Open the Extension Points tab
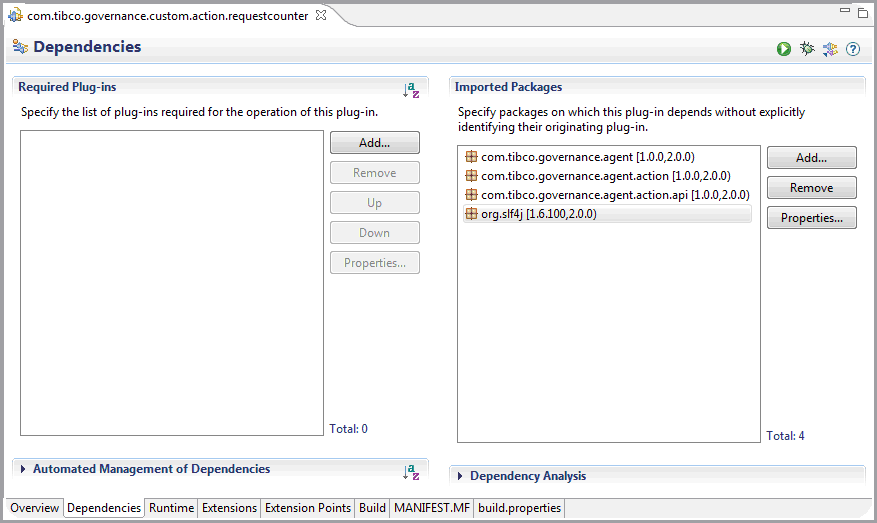Viewport: 877px width, 523px height. pos(308,508)
